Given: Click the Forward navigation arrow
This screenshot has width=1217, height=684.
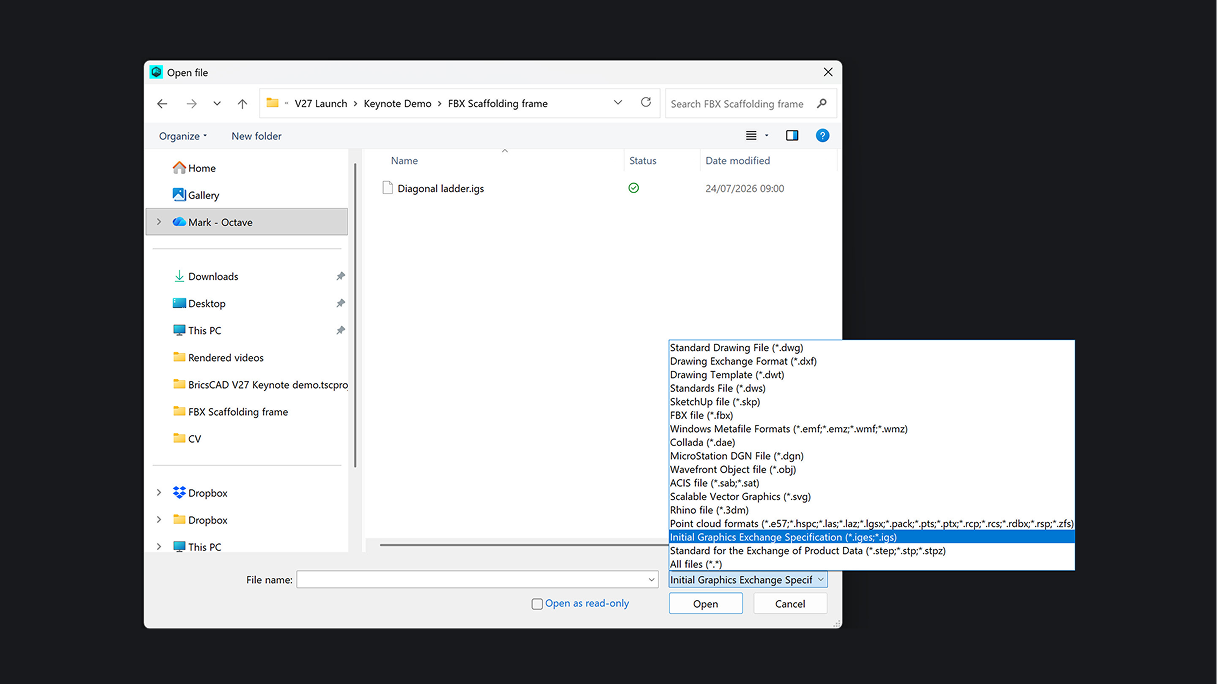Looking at the screenshot, I should click(x=191, y=104).
